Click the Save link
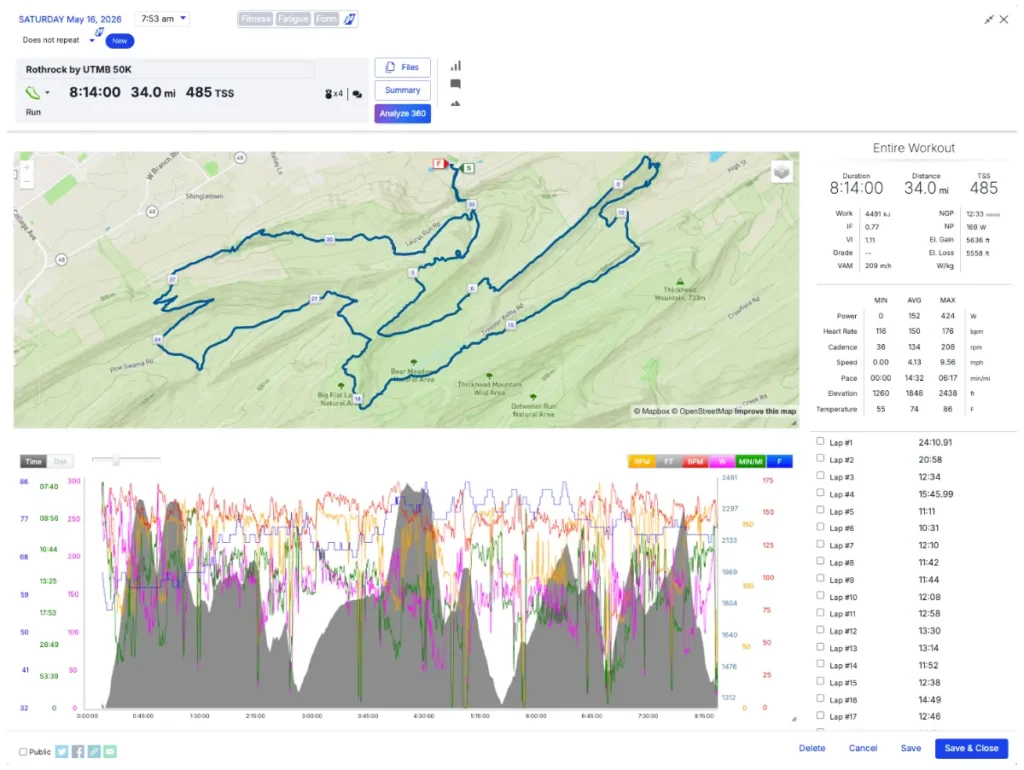This screenshot has width=1024, height=770. 910,748
